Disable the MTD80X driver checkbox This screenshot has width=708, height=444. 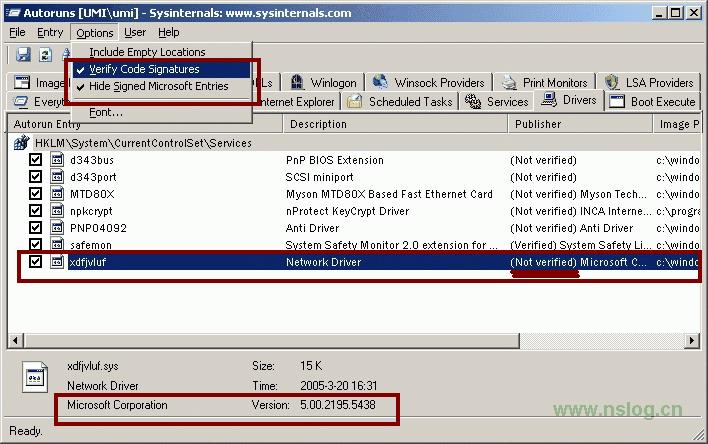(x=35, y=194)
